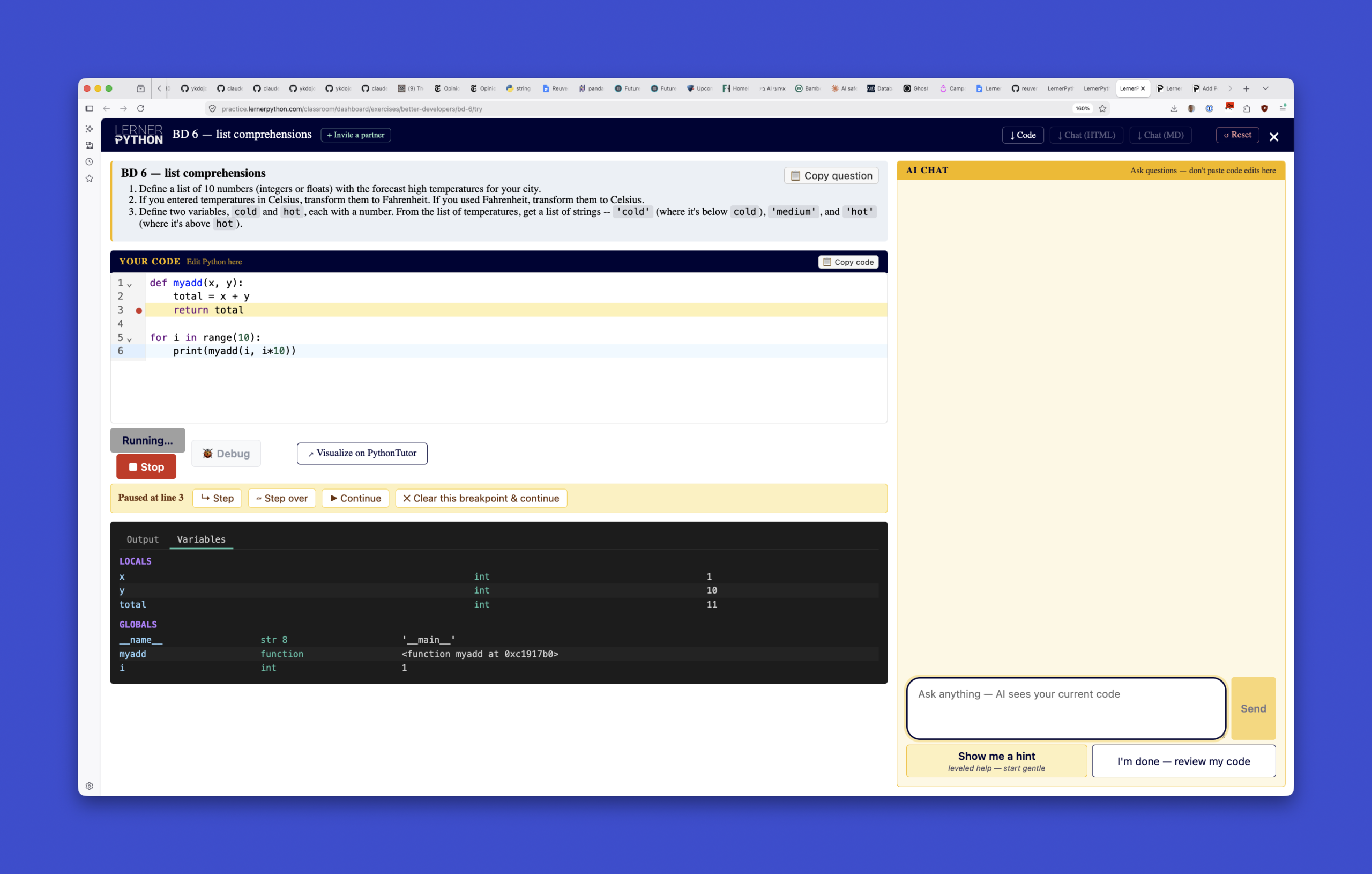Download code with the Code button
Screen dimensions: 1372x874
point(1023,135)
